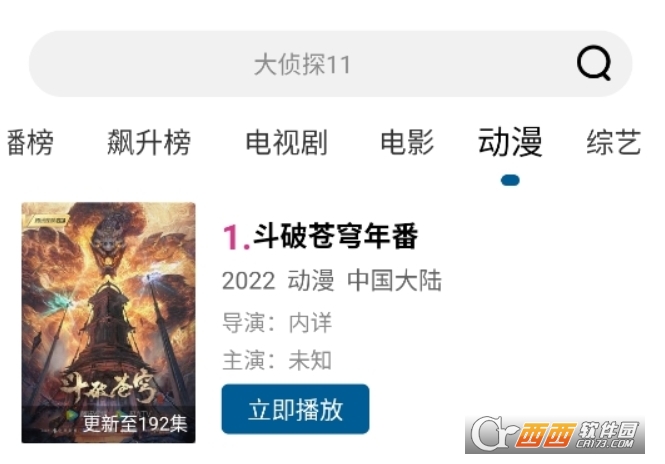665x464 pixels.
Task: Go to the 综艺 tab
Action: pos(613,142)
